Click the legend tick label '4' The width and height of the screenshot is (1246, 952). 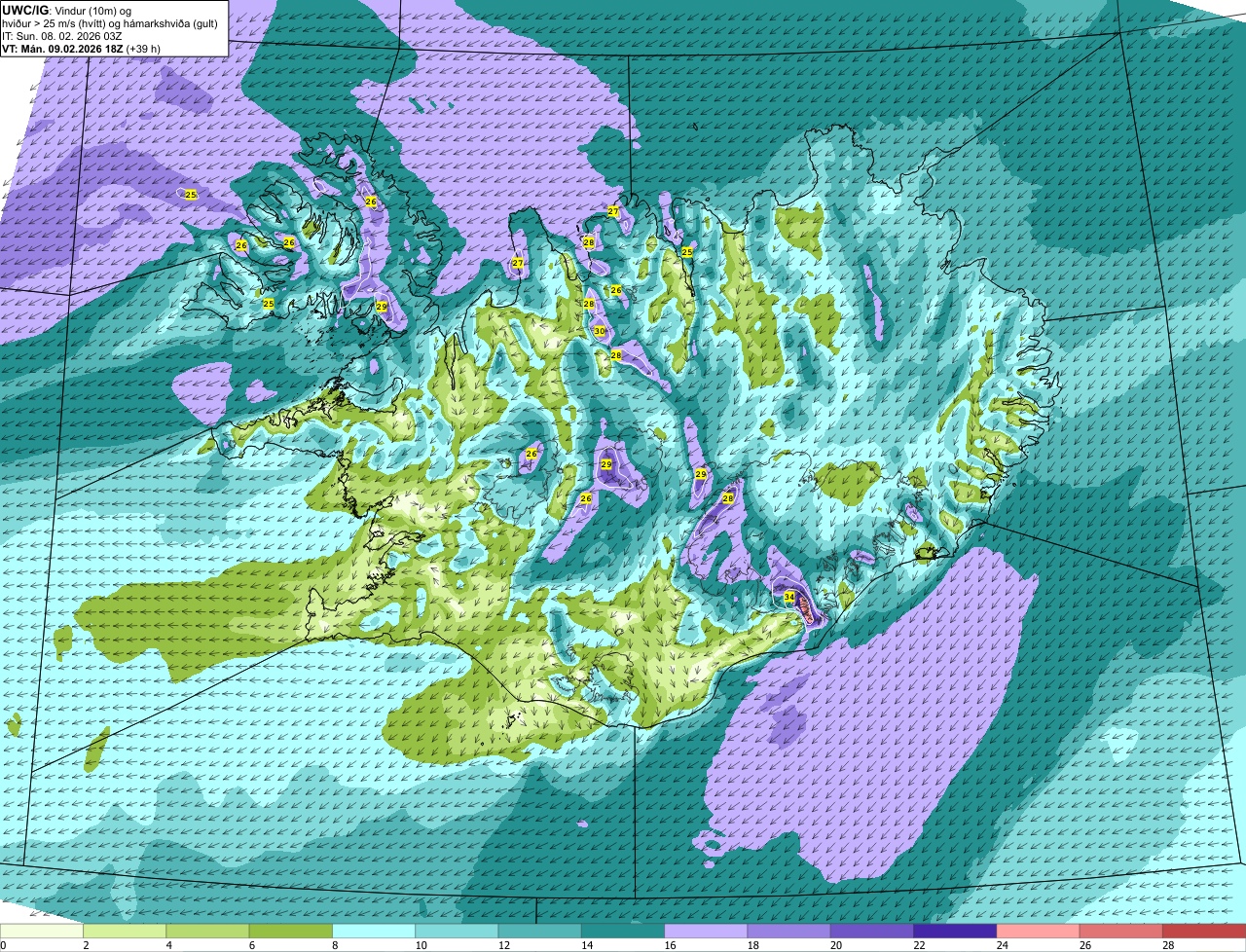169,945
